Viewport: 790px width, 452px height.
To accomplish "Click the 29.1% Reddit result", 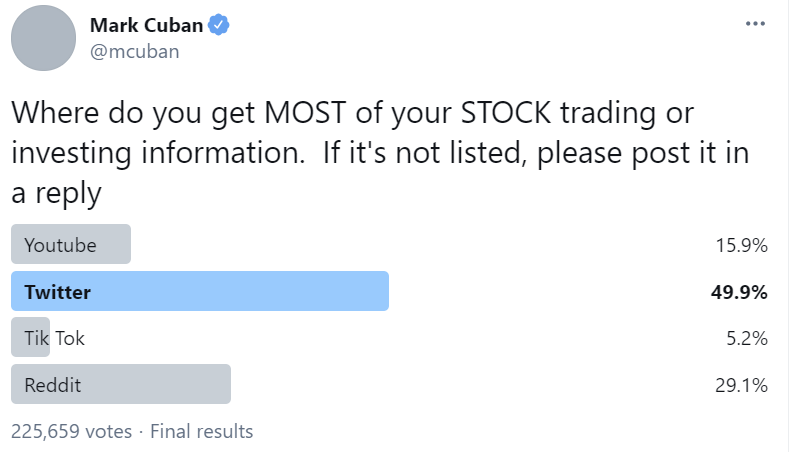I will [x=741, y=385].
